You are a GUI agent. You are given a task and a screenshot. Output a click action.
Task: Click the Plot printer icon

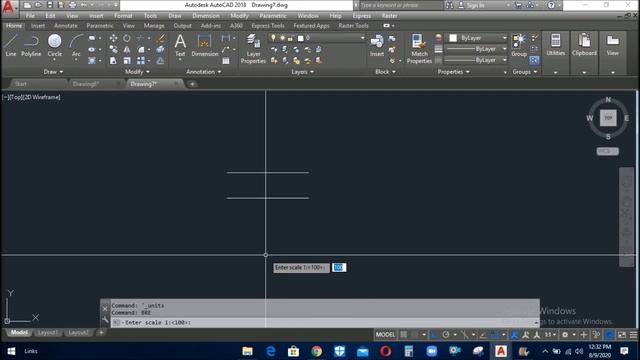click(x=73, y=5)
